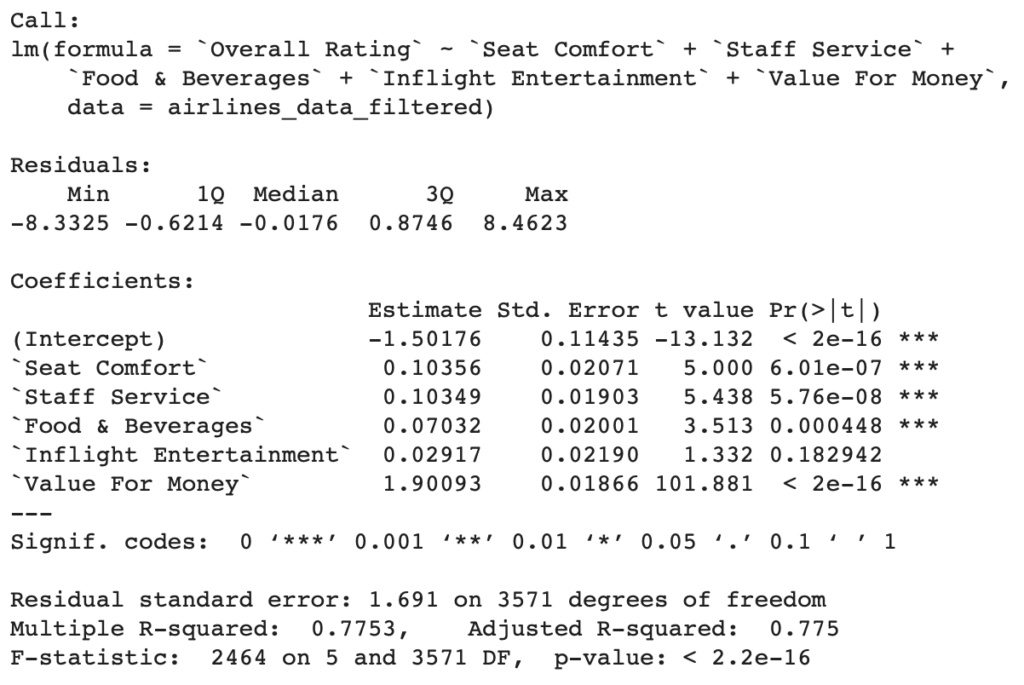Click the '(Intercept)' row label

(89, 339)
